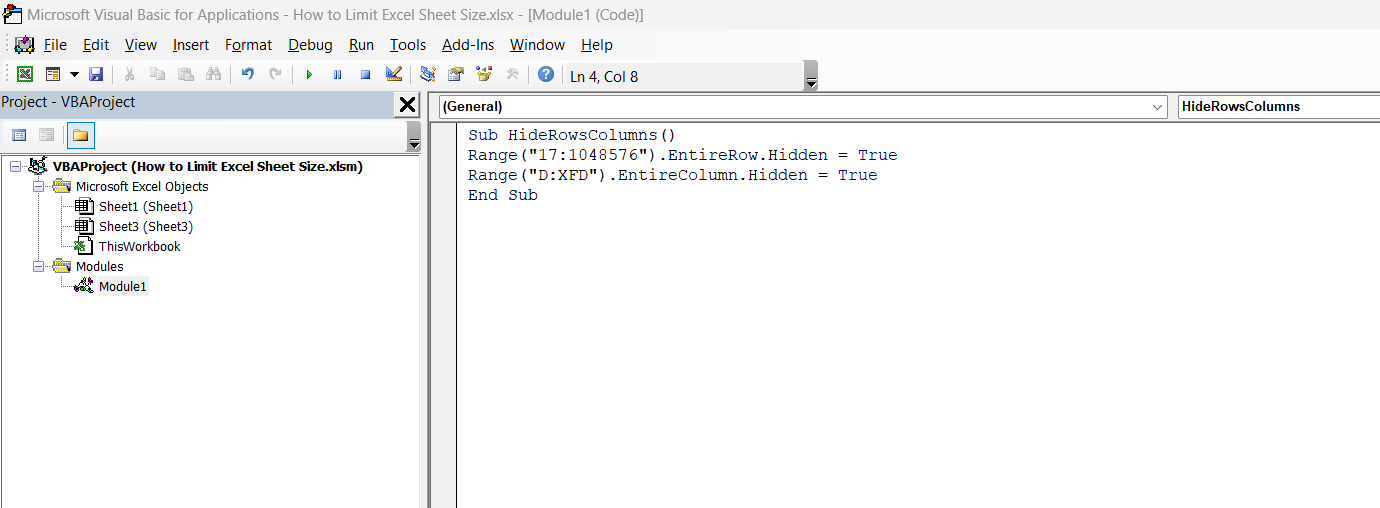Open Find with the binoculars icon
This screenshot has width=1380, height=508.
tap(213, 75)
